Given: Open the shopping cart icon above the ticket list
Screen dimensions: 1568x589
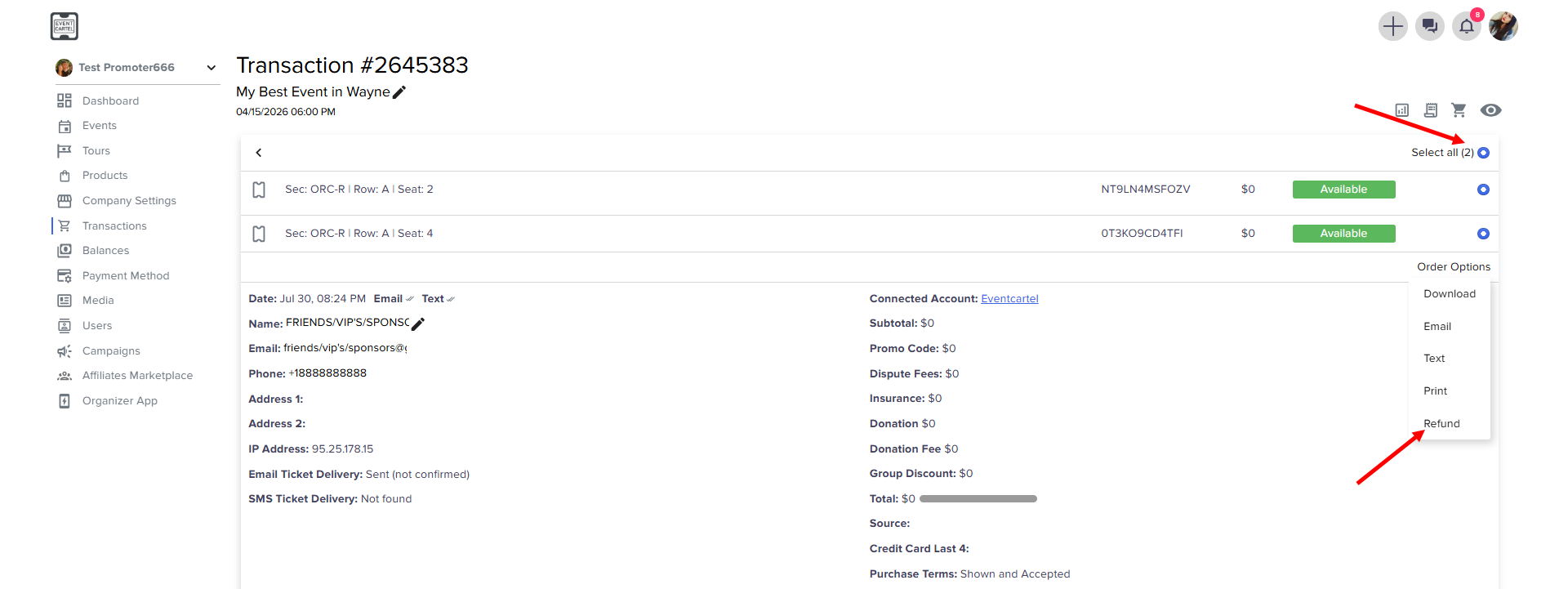Looking at the screenshot, I should 1459,110.
